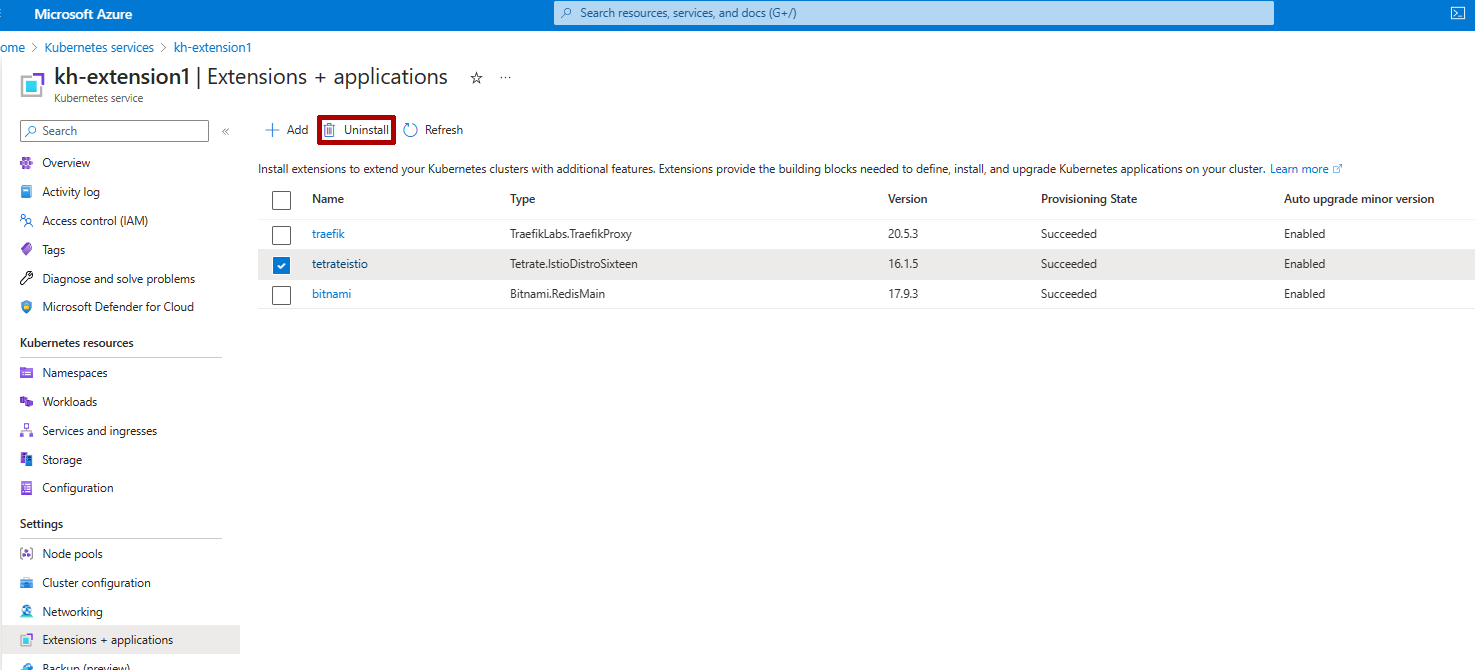Image resolution: width=1475 pixels, height=670 pixels.
Task: Click the Workloads icon
Action: [27, 402]
